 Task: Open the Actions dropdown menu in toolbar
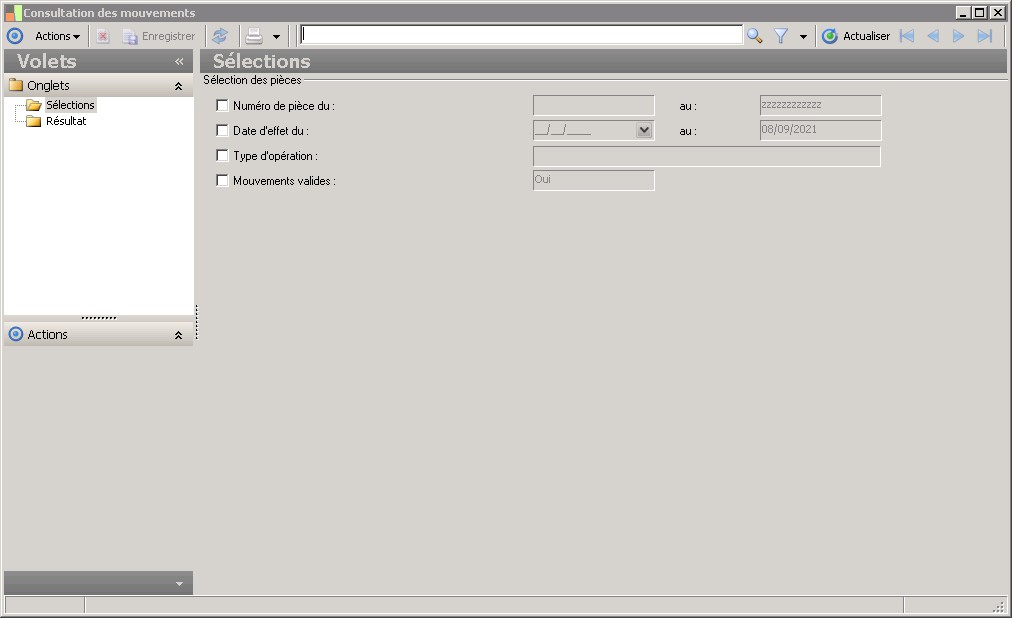click(57, 36)
